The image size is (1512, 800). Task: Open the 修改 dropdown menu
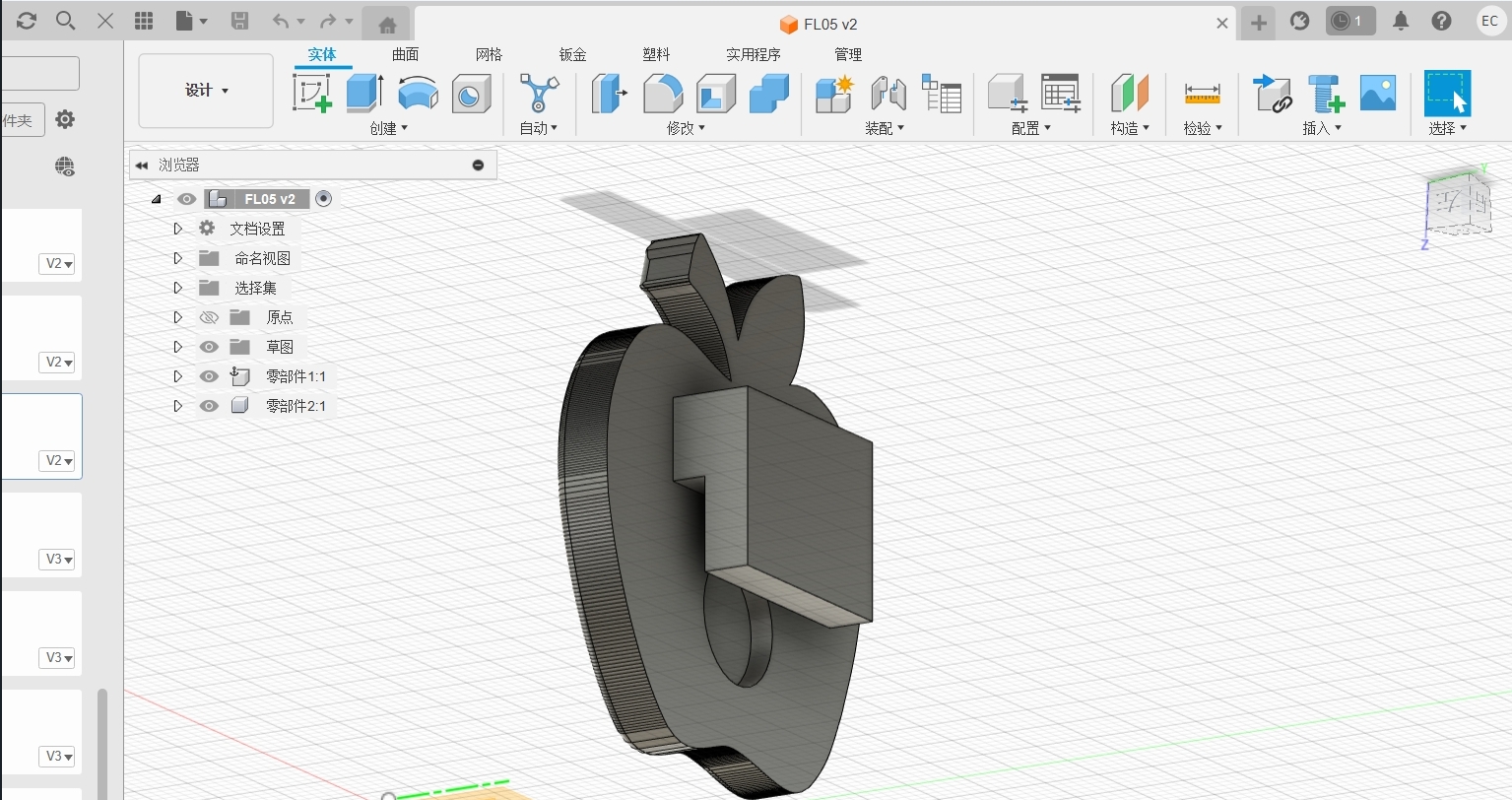tap(687, 128)
